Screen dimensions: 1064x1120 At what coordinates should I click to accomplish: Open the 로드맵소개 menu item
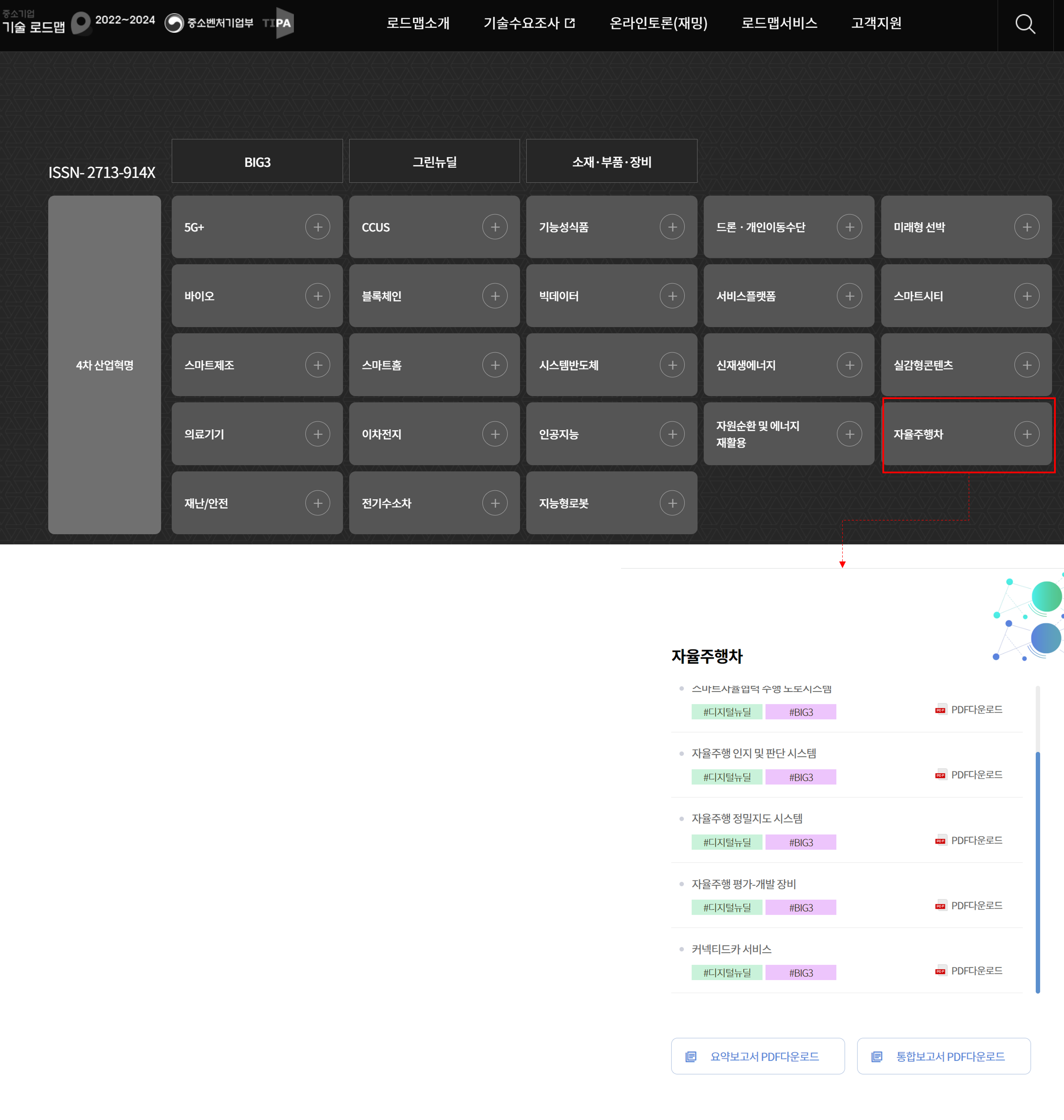click(418, 23)
